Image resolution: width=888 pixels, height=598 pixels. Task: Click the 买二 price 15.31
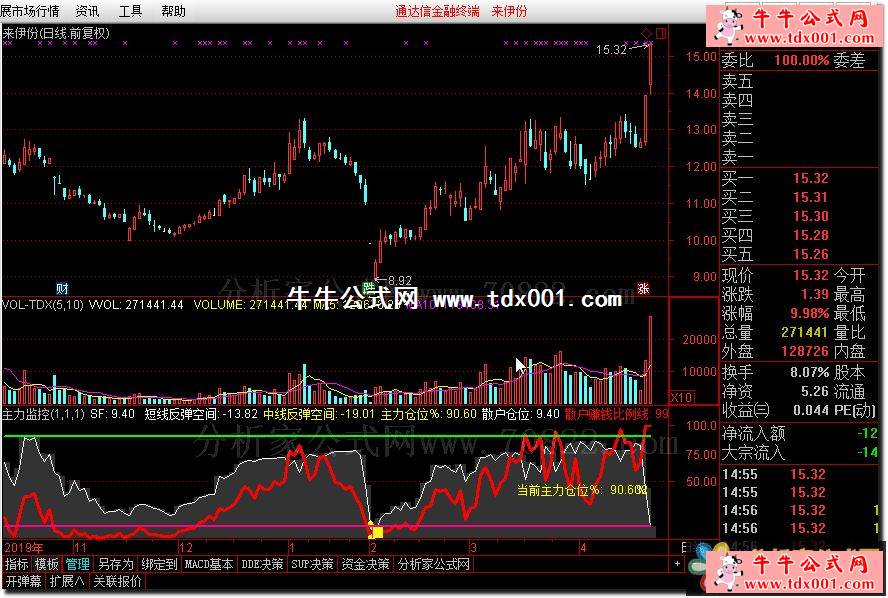pos(810,197)
